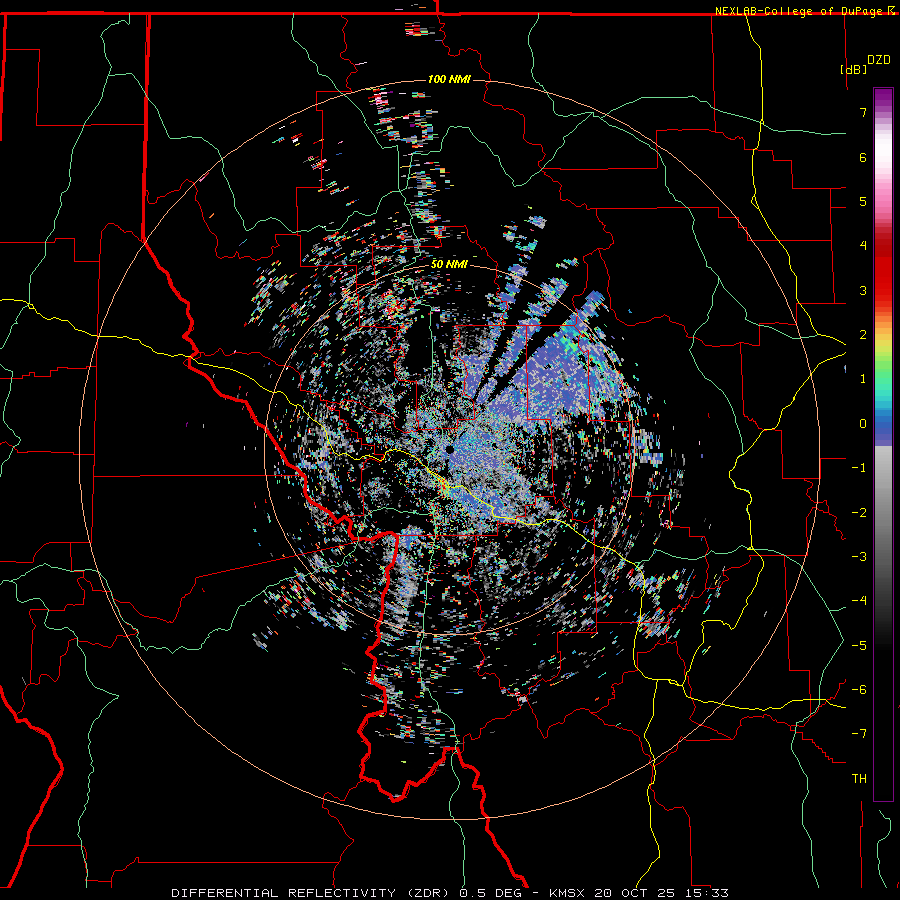The width and height of the screenshot is (900, 900).
Task: Click the -5 value on the color scale
Action: click(859, 646)
